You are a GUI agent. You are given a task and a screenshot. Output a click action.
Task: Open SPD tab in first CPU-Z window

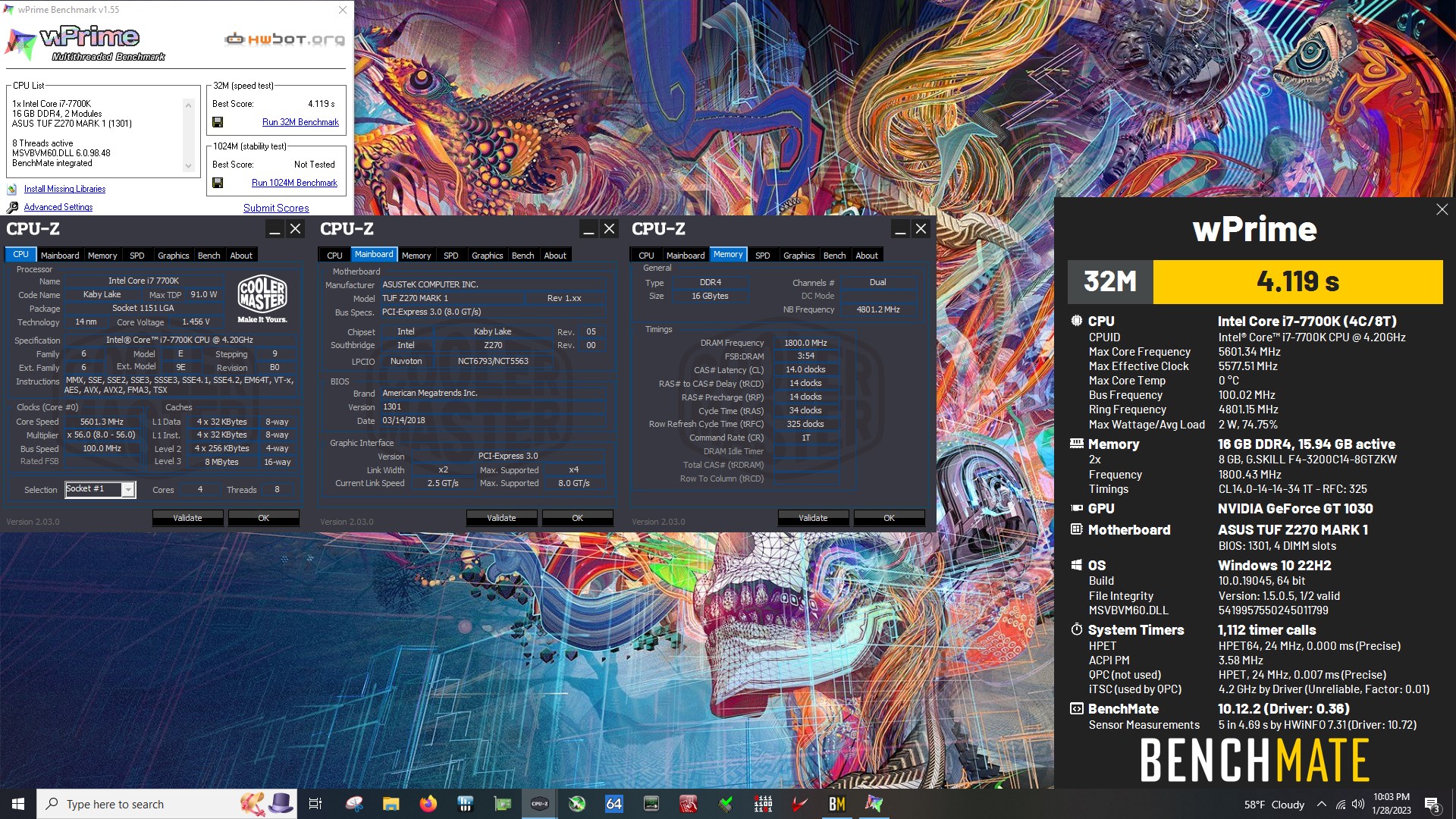pyautogui.click(x=137, y=256)
